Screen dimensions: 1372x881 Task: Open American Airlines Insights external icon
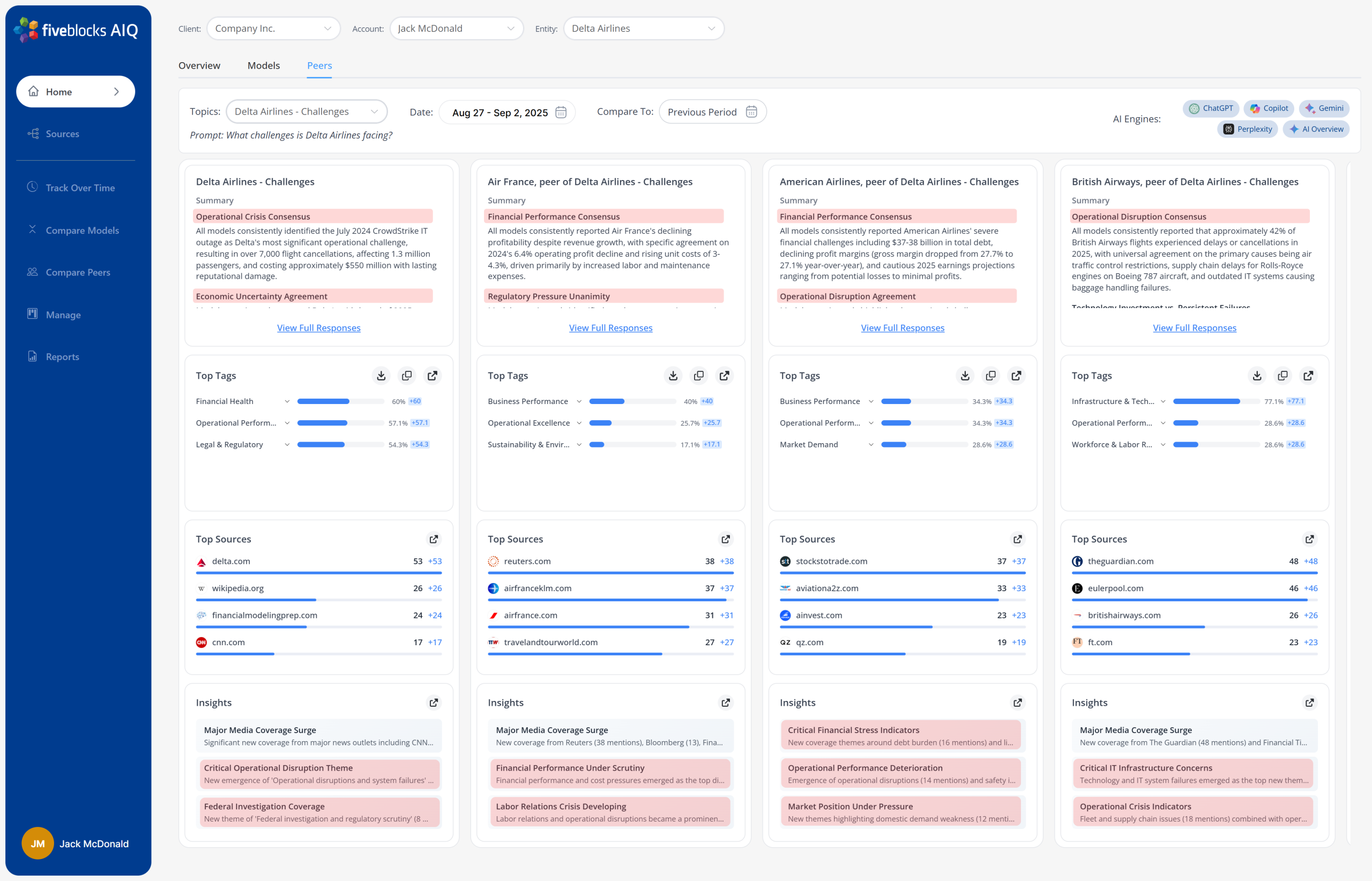(1017, 703)
